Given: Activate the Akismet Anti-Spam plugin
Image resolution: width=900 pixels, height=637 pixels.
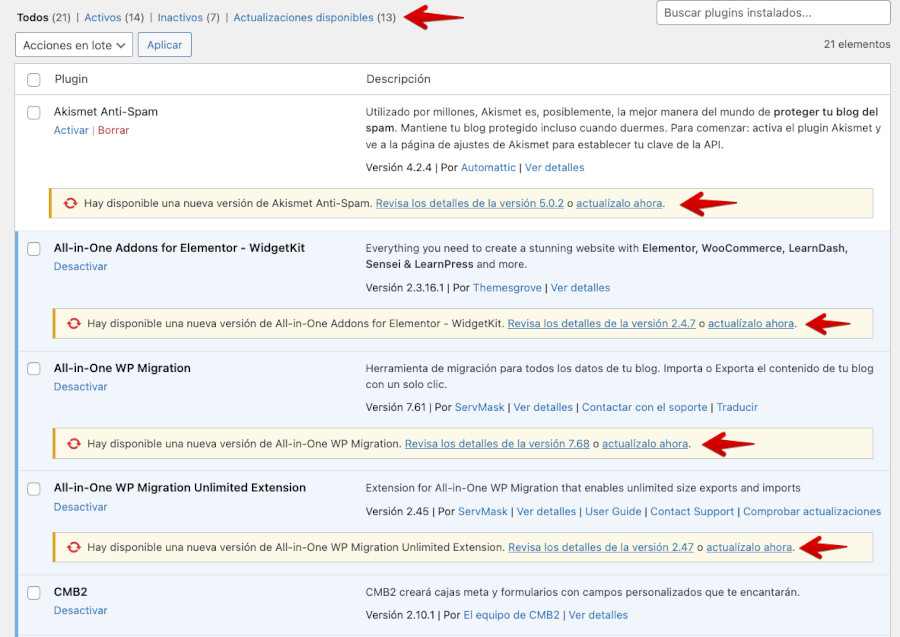Looking at the screenshot, I should click(71, 130).
